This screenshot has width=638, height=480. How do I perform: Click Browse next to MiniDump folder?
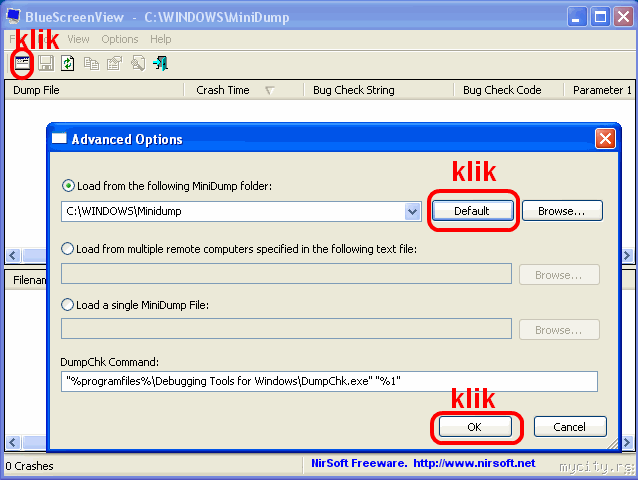tap(562, 211)
